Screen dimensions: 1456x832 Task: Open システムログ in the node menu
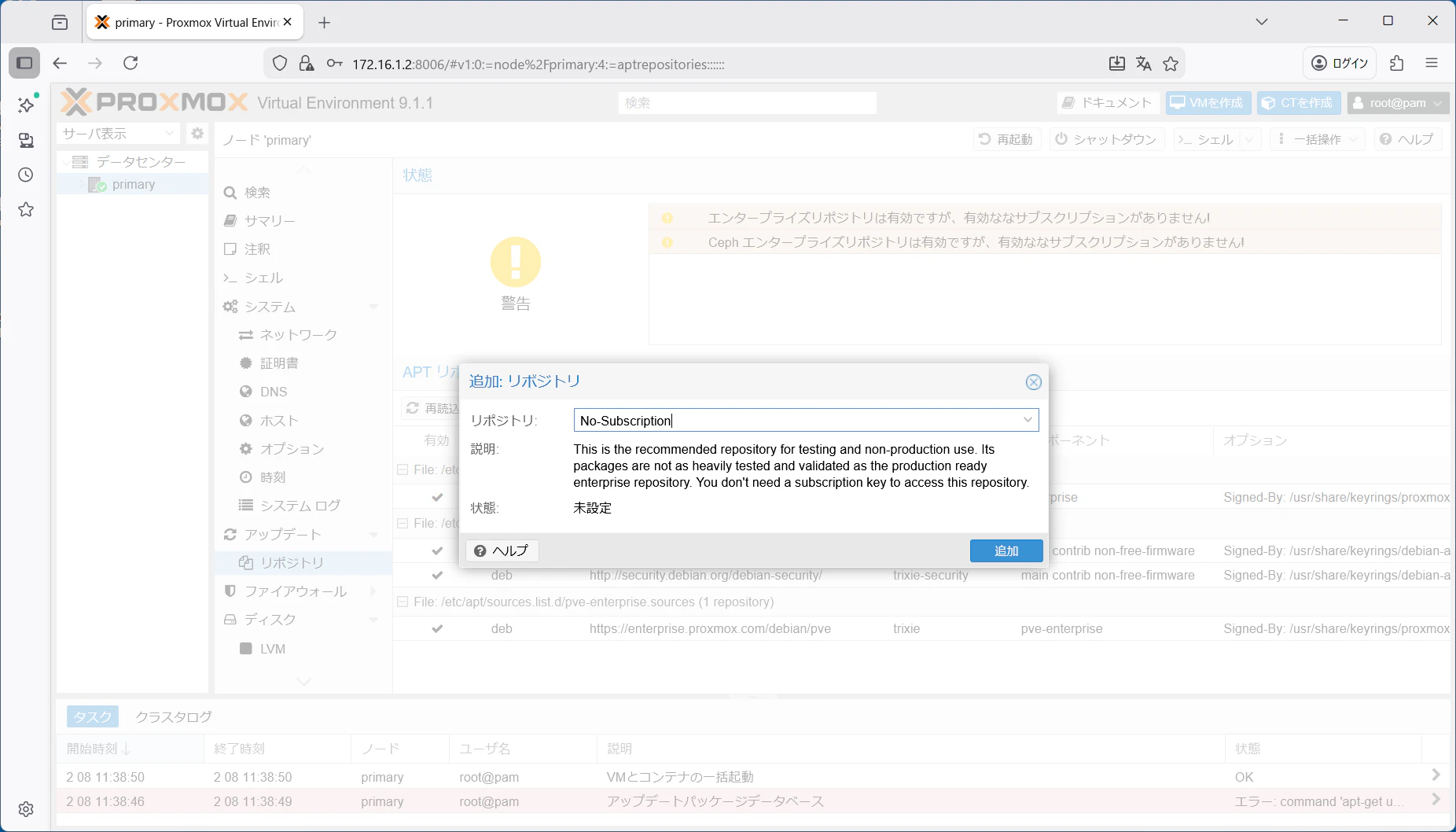point(303,506)
